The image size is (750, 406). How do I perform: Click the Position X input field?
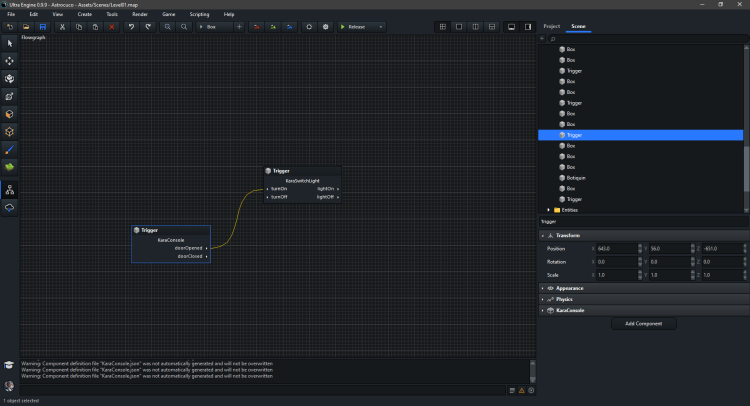pos(618,248)
